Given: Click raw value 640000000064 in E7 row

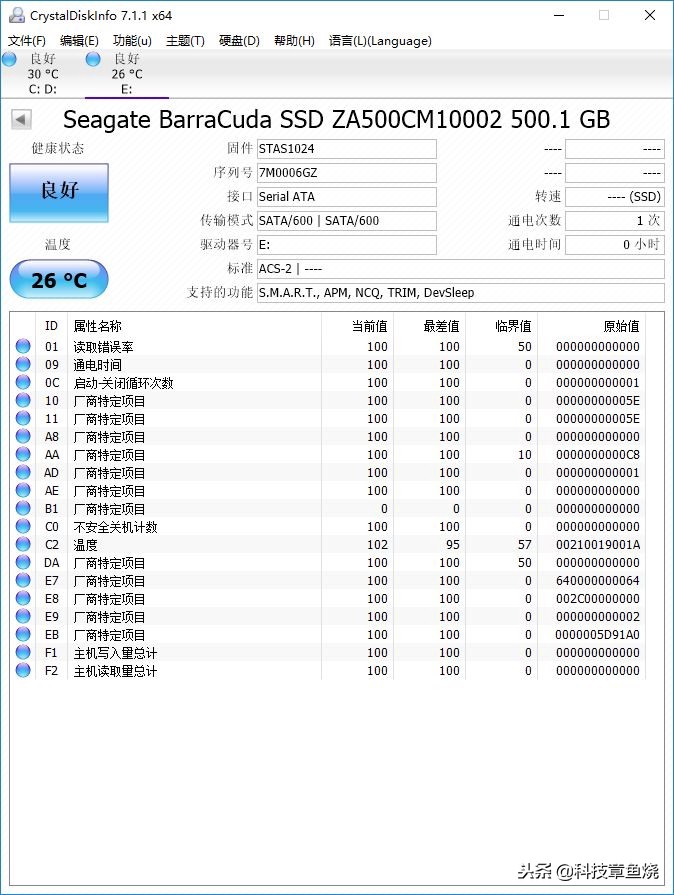Looking at the screenshot, I should (598, 580).
